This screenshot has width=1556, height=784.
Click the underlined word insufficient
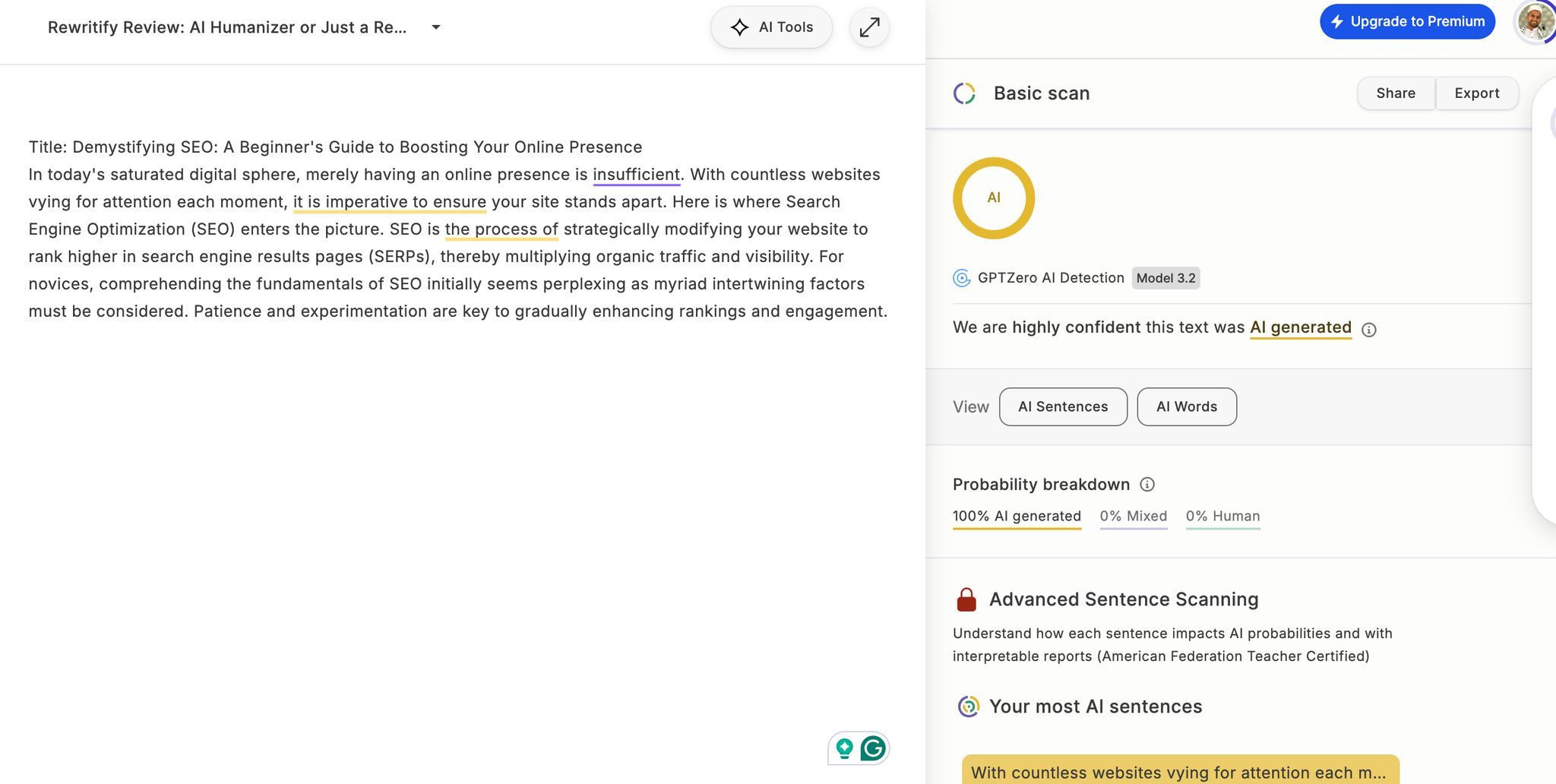(x=637, y=175)
